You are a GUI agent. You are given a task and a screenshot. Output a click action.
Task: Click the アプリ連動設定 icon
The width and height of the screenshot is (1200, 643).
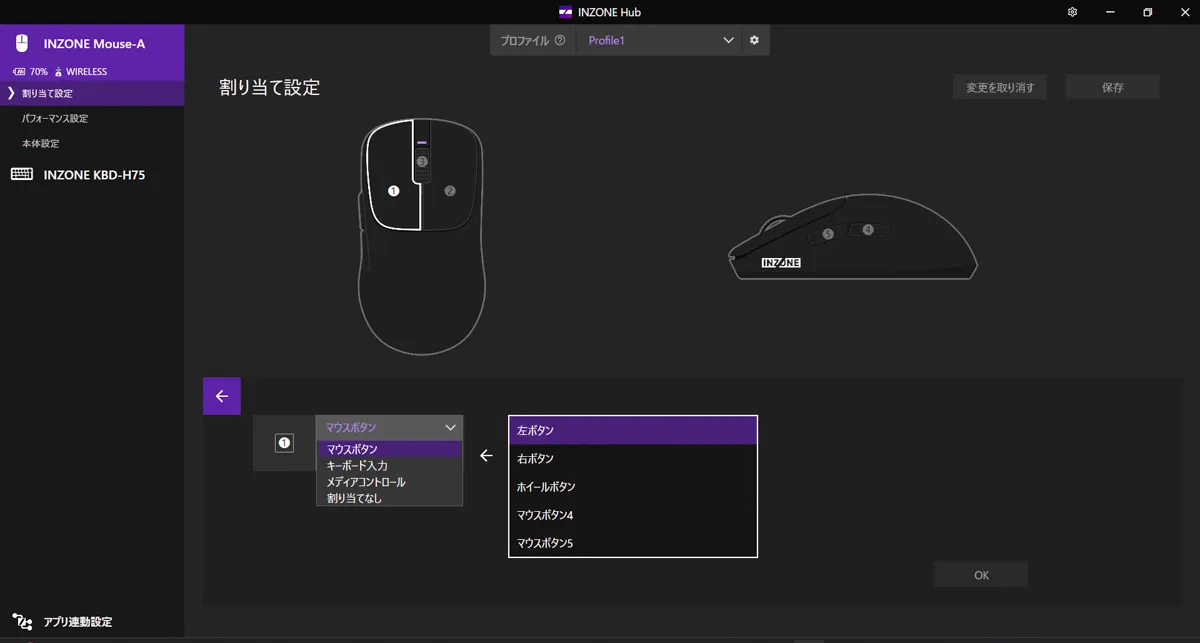click(x=22, y=621)
